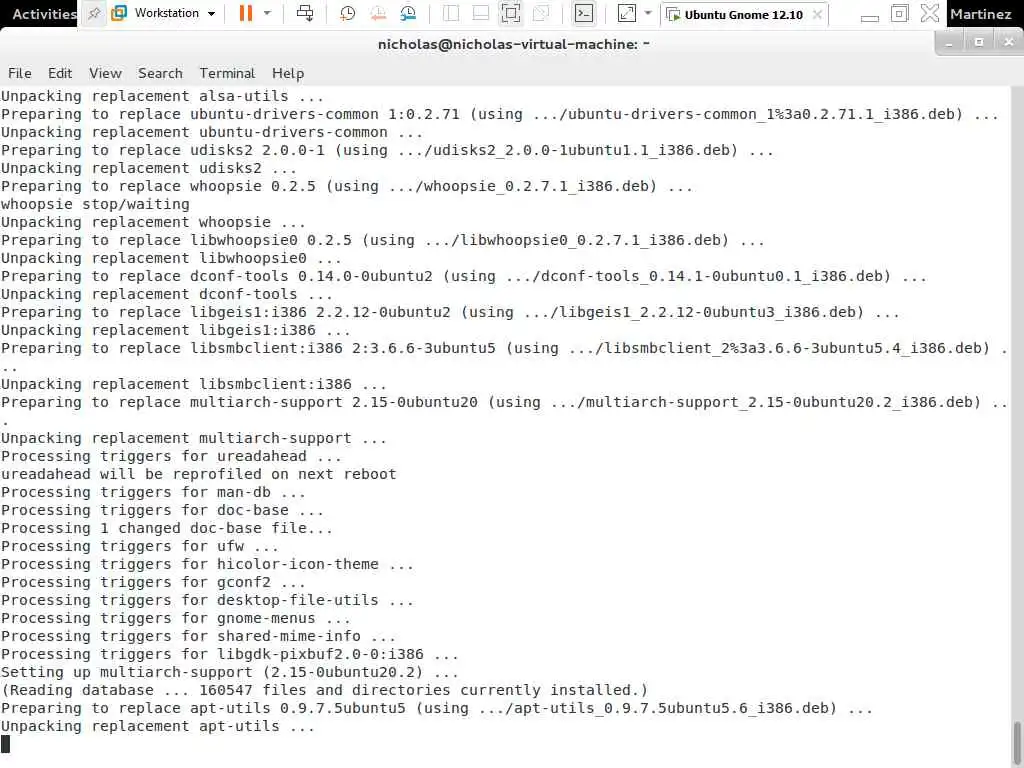Viewport: 1024px width, 768px height.
Task: Minimize the terminal window
Action: point(950,42)
